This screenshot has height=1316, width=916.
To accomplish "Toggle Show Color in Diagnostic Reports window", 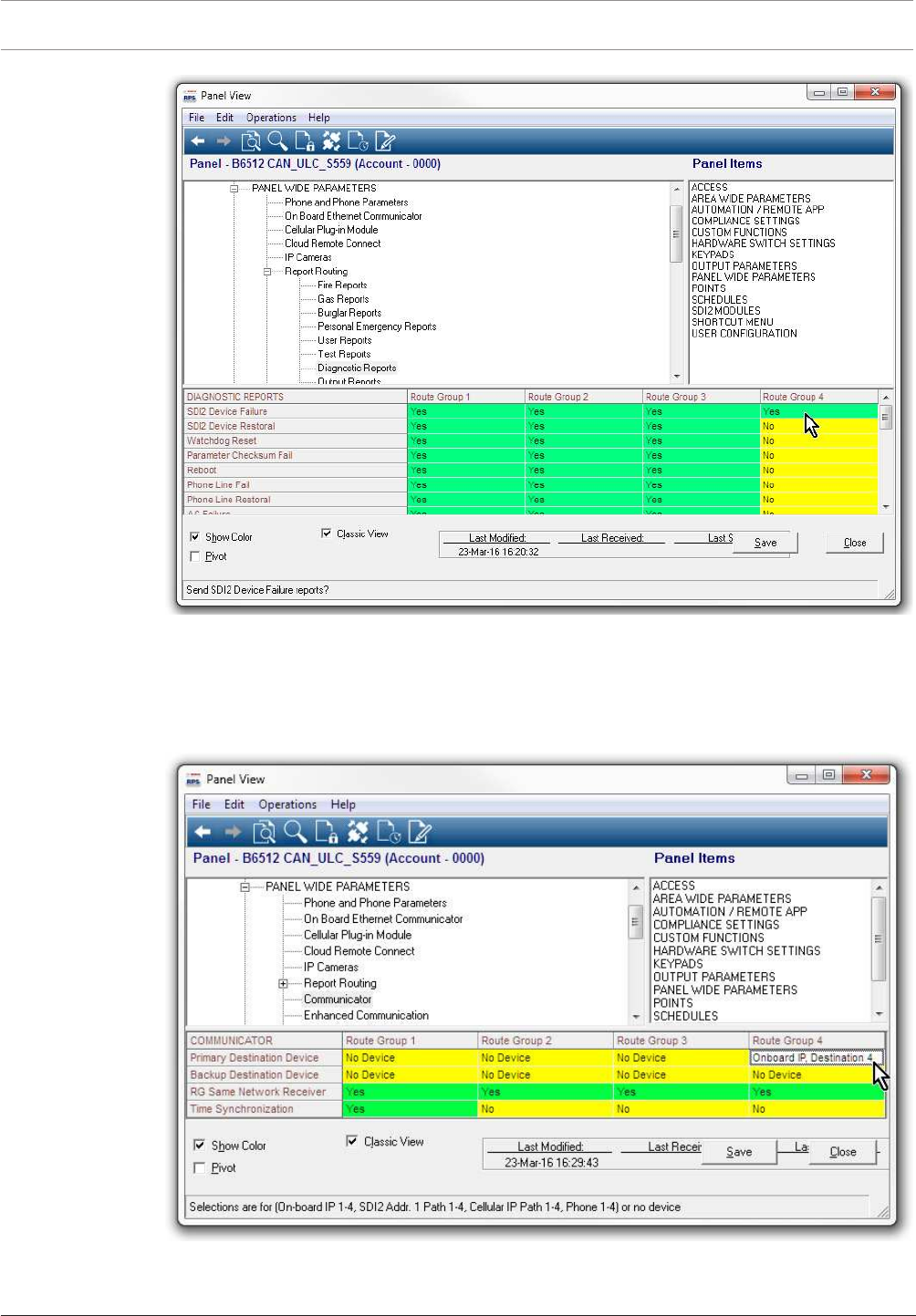I will click(x=194, y=537).
